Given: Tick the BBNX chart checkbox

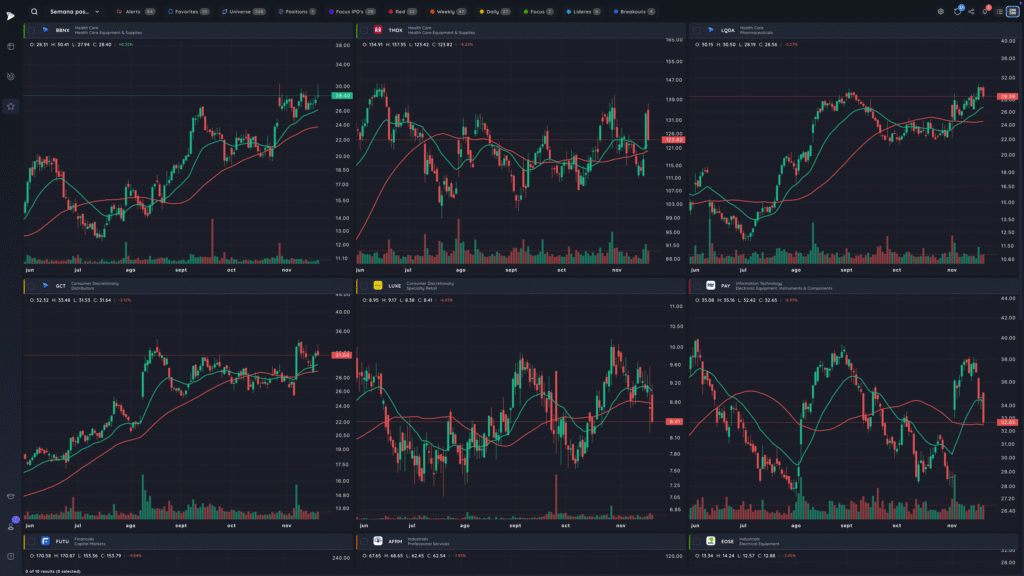Looking at the screenshot, I should click(x=31, y=30).
